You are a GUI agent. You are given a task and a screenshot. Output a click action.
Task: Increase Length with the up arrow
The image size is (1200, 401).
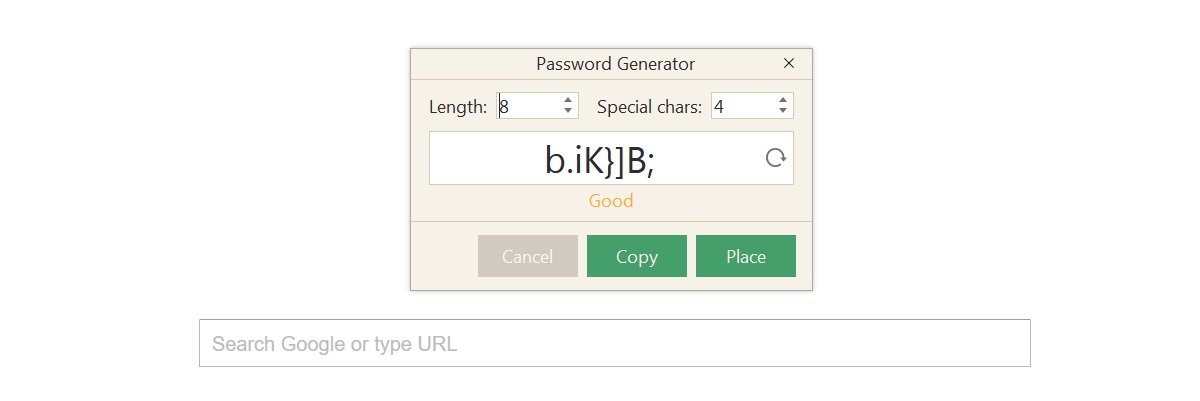tap(568, 100)
